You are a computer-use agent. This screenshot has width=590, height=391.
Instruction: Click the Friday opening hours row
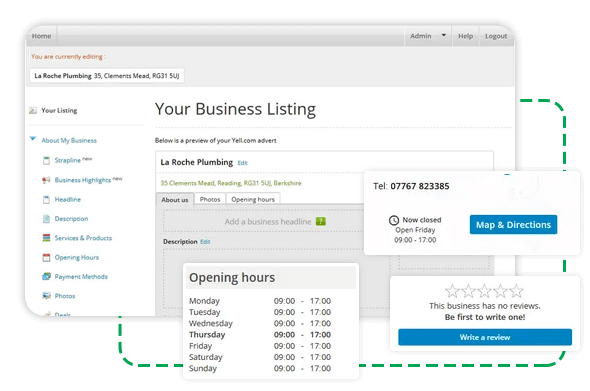[260, 346]
